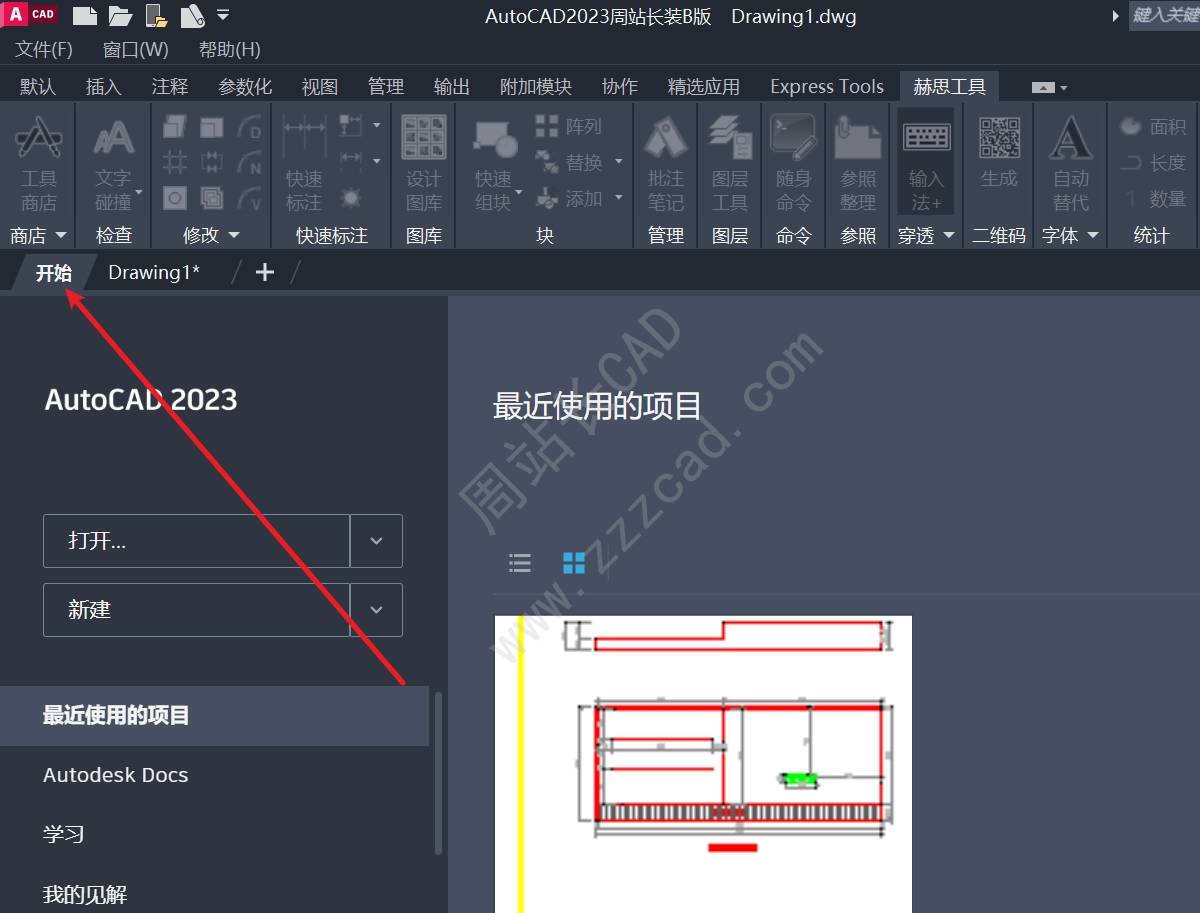1200x913 pixels.
Task: Select the 文字碰撞 text collision tool
Action: tap(113, 164)
